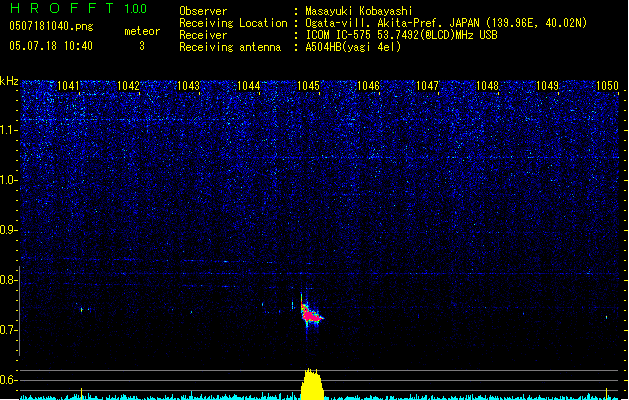
Task: Click the HROFFT 1.0.0 title text
Action: click(x=78, y=8)
